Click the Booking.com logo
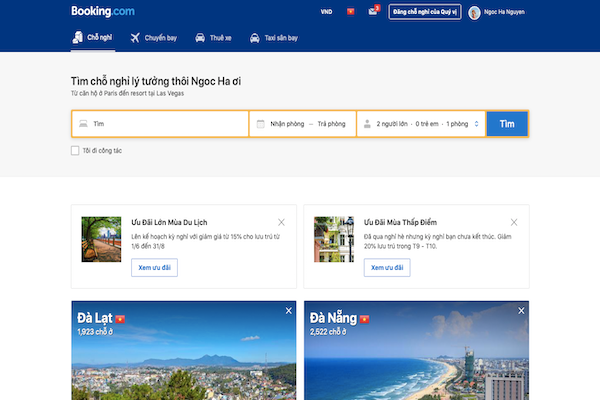 pyautogui.click(x=103, y=11)
